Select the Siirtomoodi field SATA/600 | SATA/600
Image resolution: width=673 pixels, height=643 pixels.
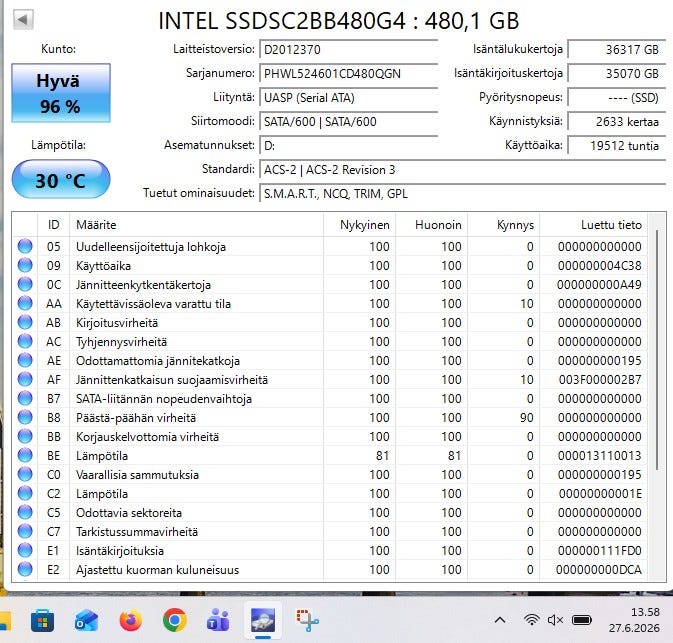pos(349,121)
